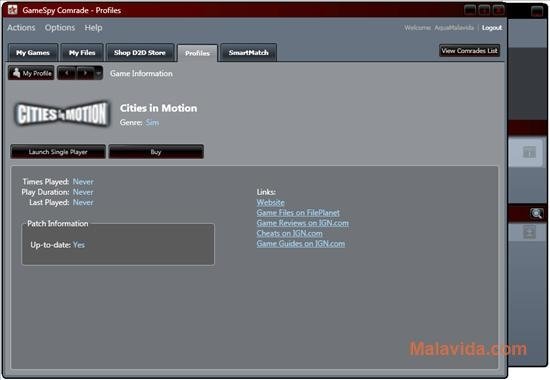Go forward with the right arrow navigation button
Screen dimensions: 550x380
[86, 73]
